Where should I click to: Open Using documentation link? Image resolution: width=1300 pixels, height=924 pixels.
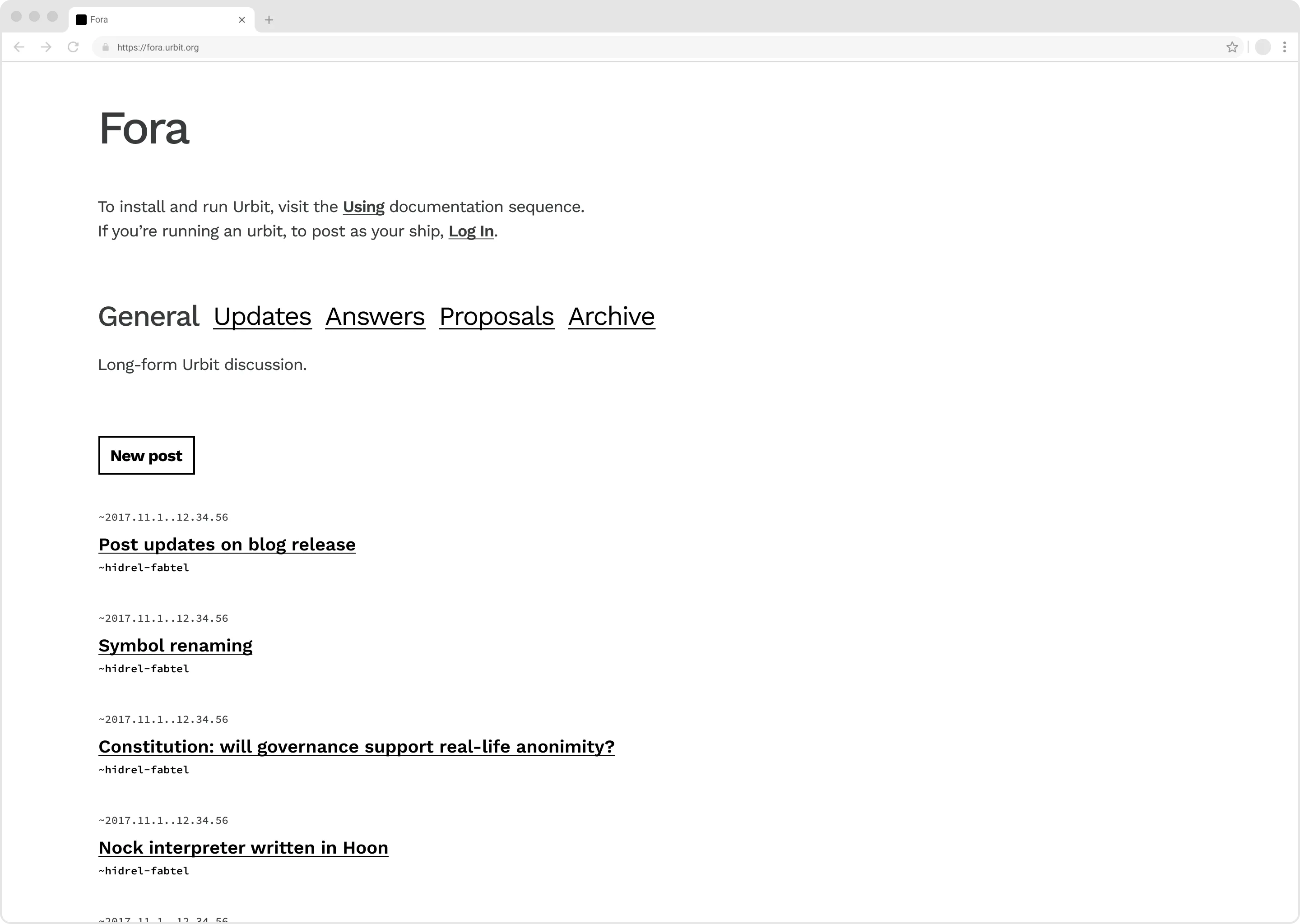363,207
